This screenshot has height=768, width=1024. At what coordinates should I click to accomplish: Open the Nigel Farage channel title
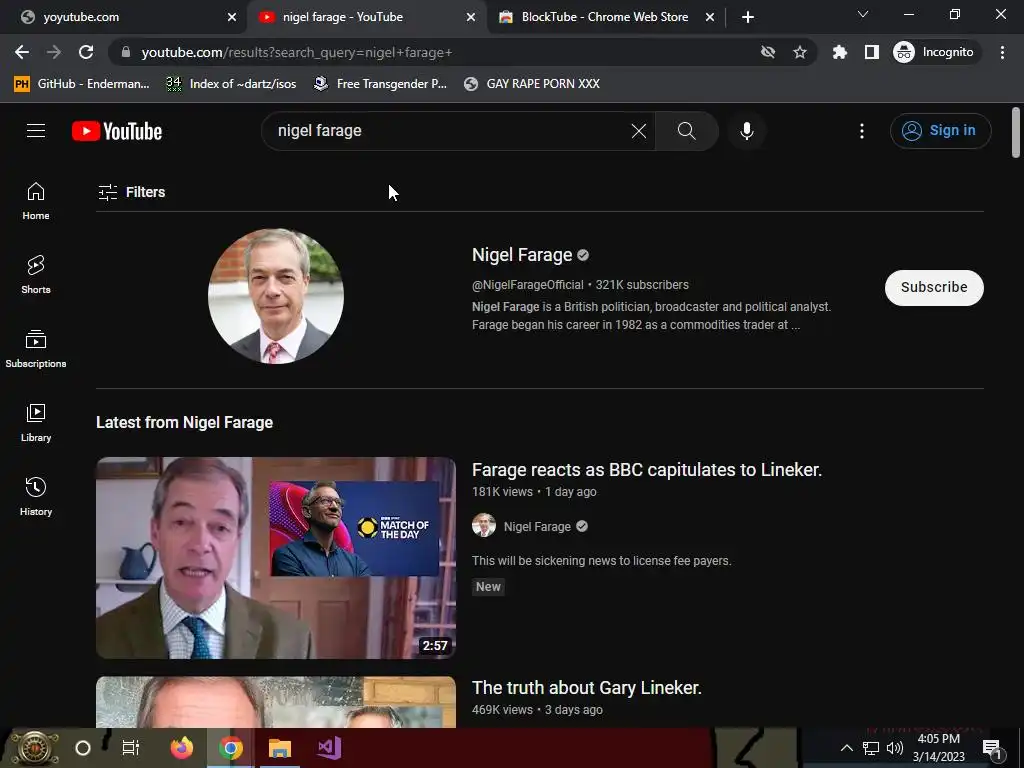point(522,255)
